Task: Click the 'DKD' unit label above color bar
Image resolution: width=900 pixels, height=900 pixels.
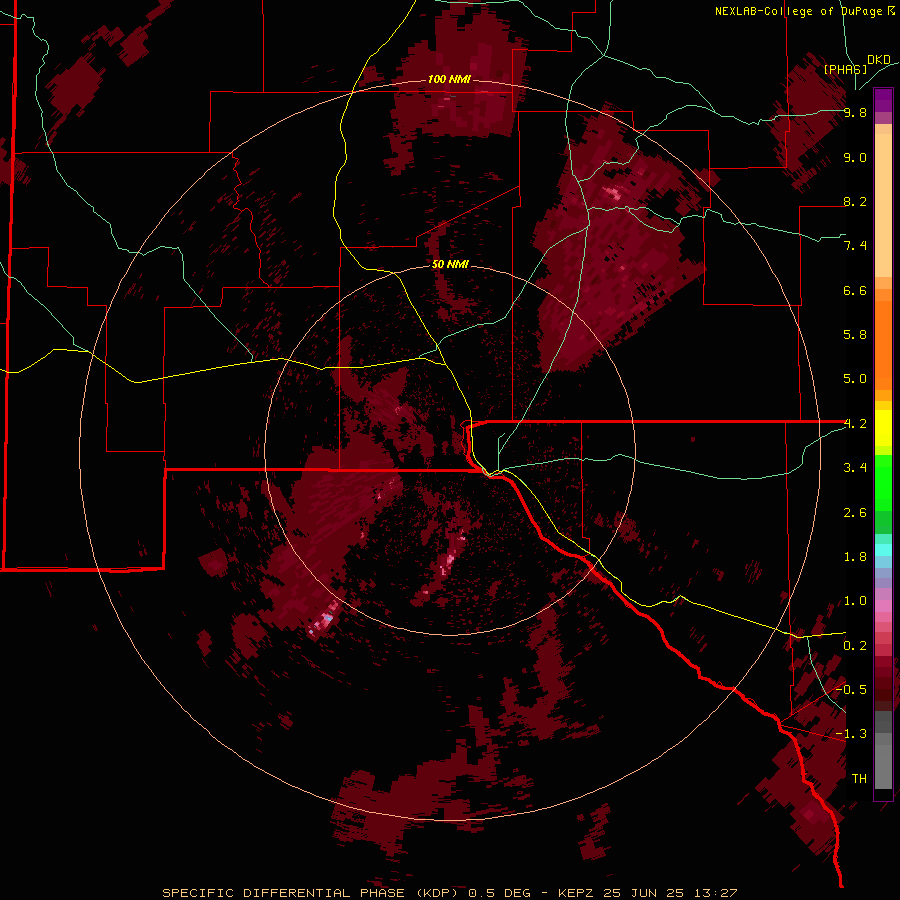Action: 879,60
